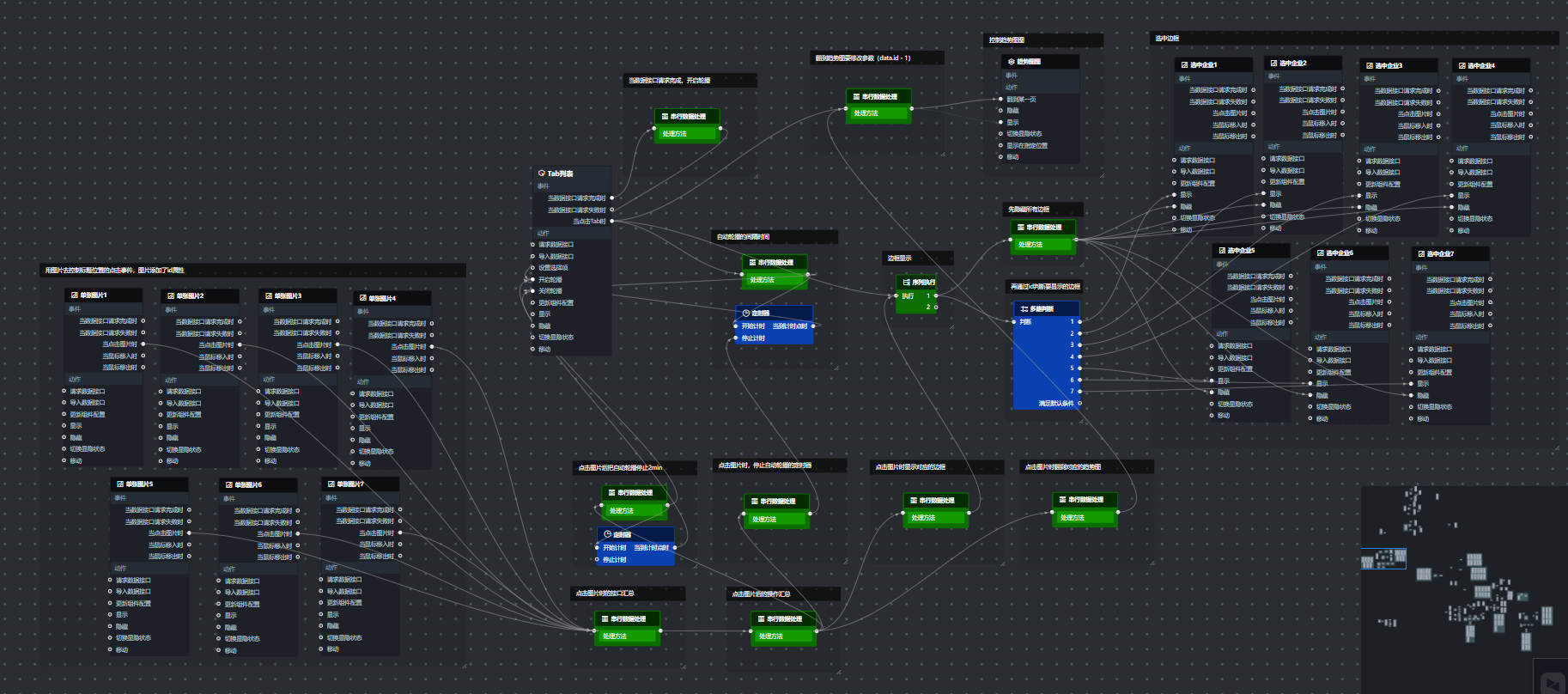This screenshot has width=1568, height=694.
Task: Click the image icon on 单张图片6 node
Action: coord(229,484)
